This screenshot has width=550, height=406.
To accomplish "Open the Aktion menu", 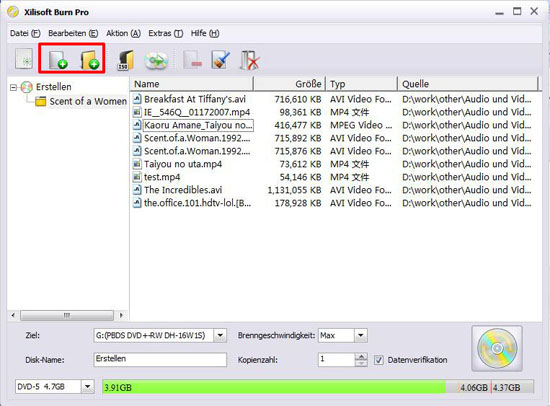I will tap(123, 33).
